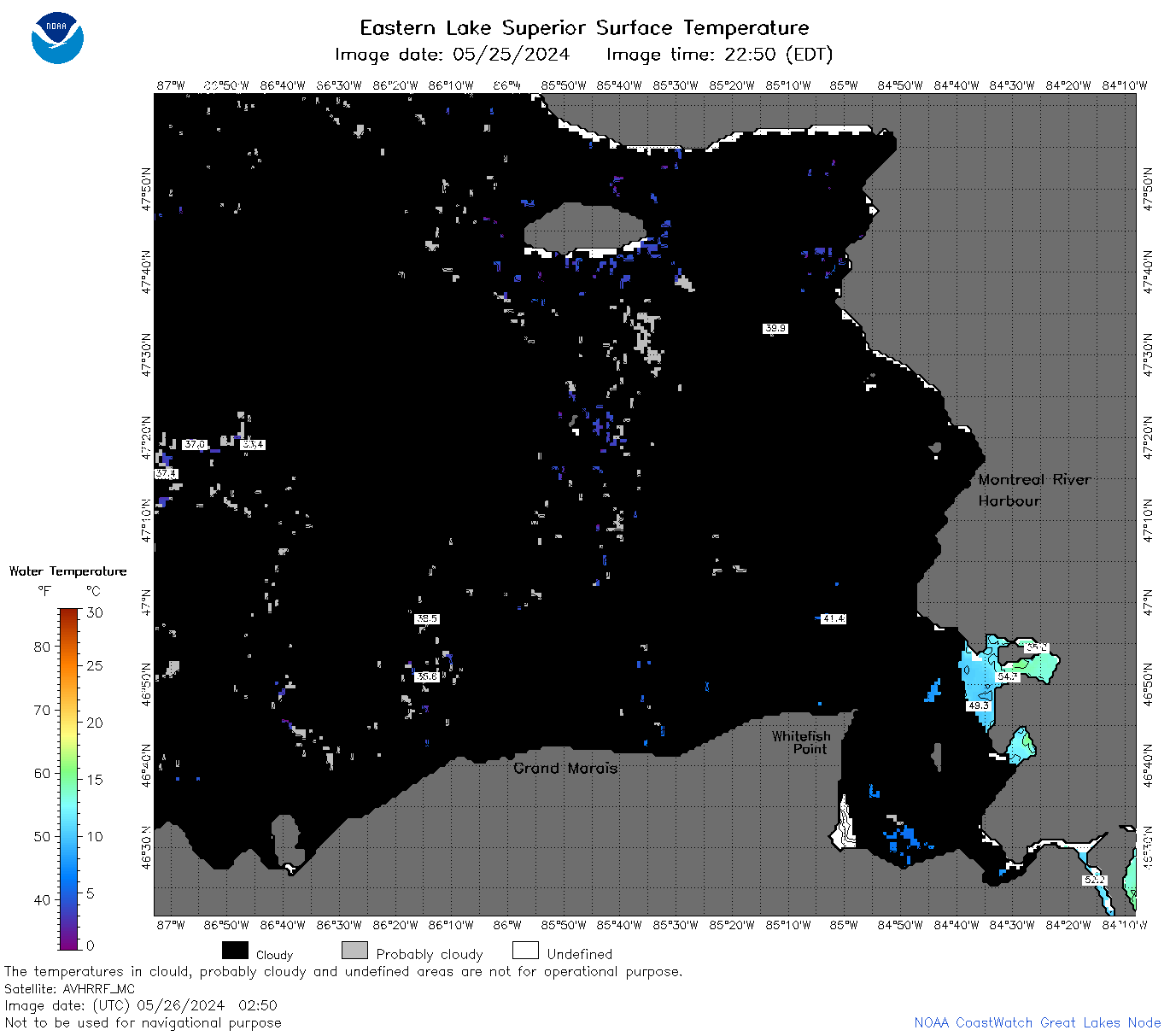The width and height of the screenshot is (1170, 1036).
Task: Click the Cloudy legend label text
Action: (x=274, y=955)
